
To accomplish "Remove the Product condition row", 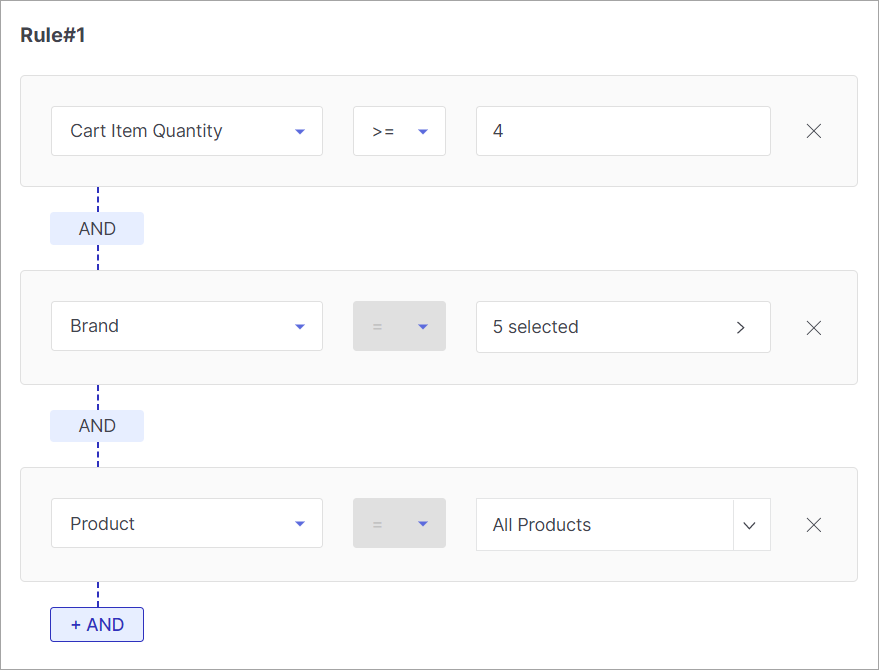I will (x=813, y=525).
